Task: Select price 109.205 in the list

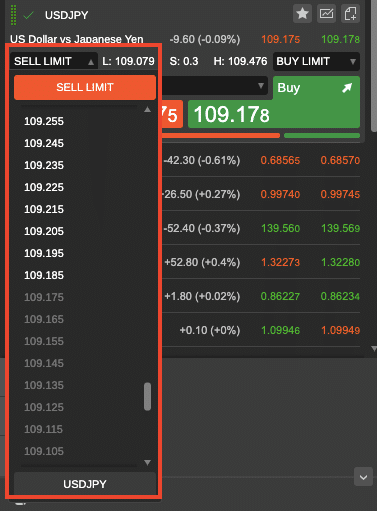Action: coord(44,231)
